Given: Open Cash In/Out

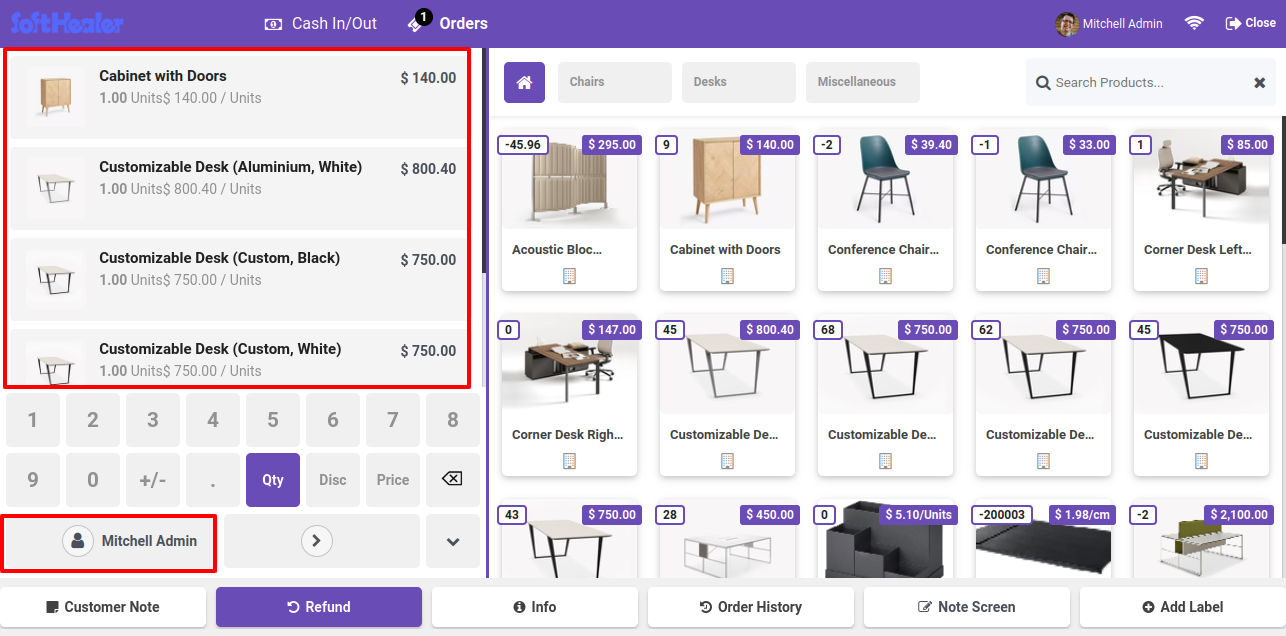Looking at the screenshot, I should pyautogui.click(x=320, y=23).
